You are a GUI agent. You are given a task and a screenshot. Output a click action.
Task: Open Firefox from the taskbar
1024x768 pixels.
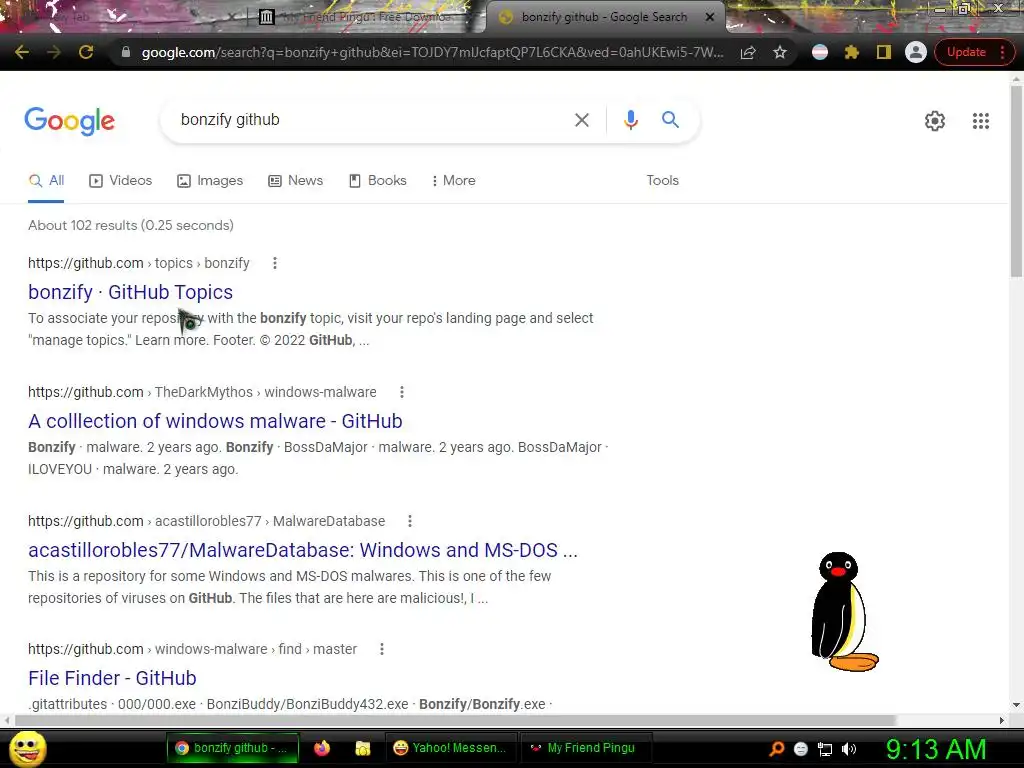click(321, 748)
